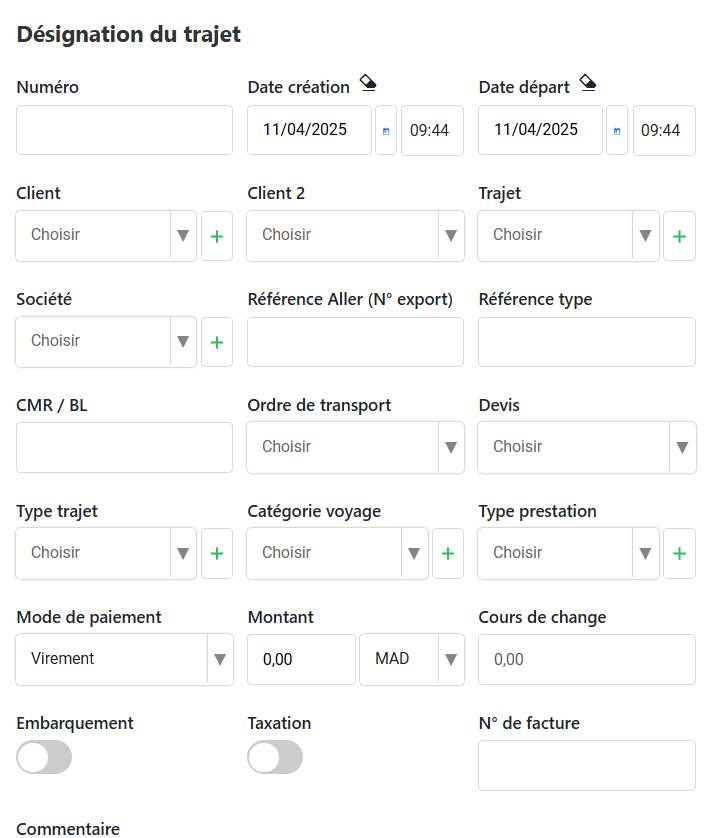Screen dimensions: 713x838
Task: Add a new Catégorie voyage with the plus icon
Action: click(448, 553)
